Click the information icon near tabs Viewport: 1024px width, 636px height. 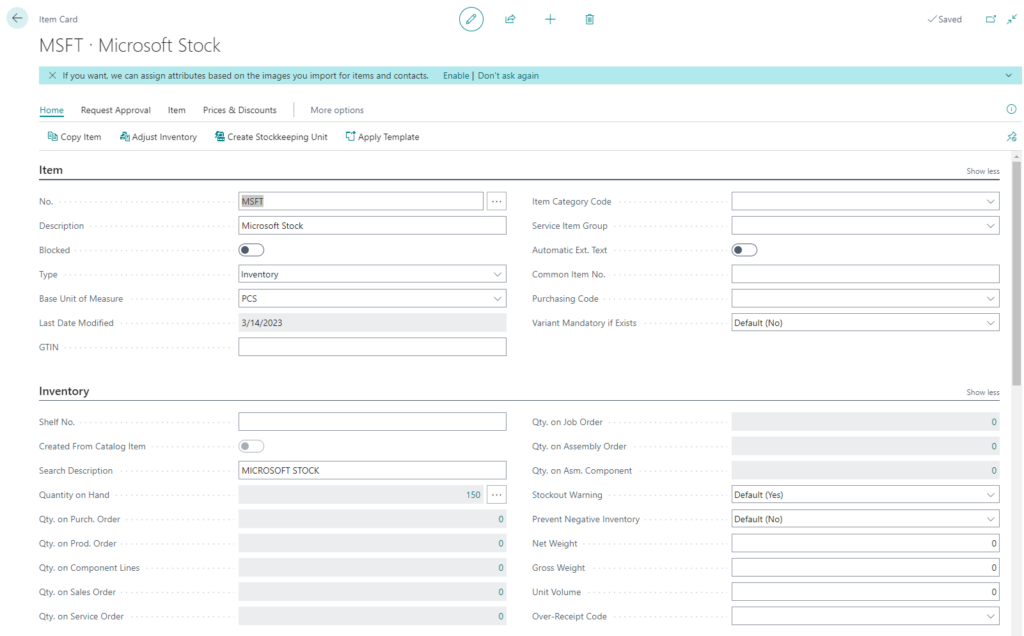click(1011, 110)
